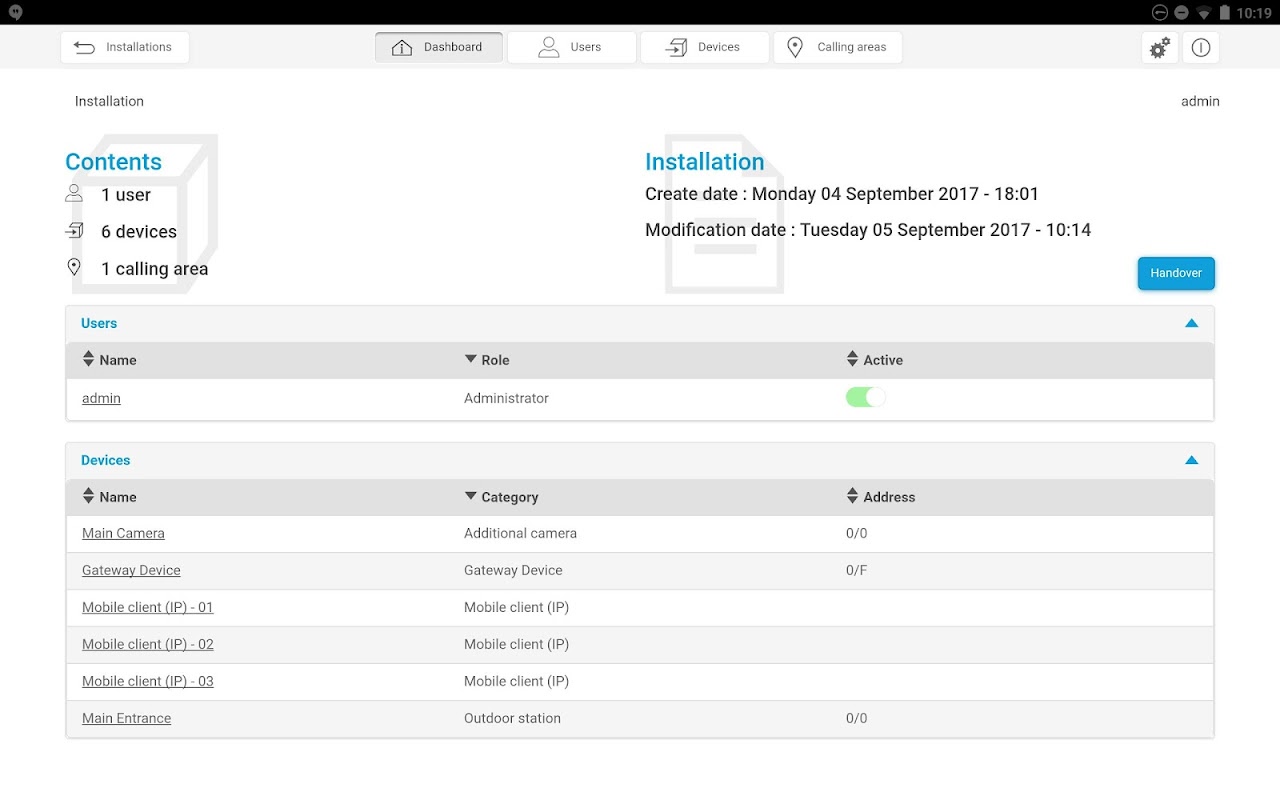The image size is (1280, 800).
Task: Click the user icon beside '1 user'
Action: (74, 193)
